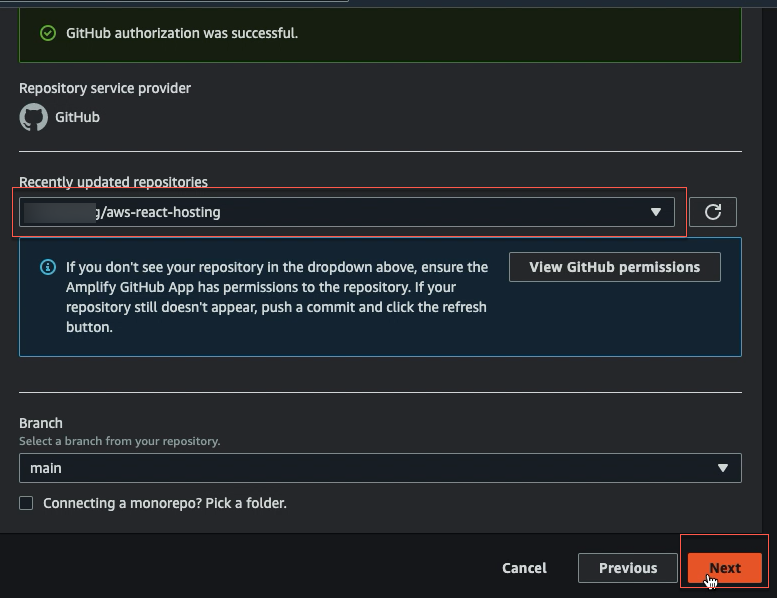Click the 'Connecting a monorepo? Pick a folder.' label

[165, 503]
